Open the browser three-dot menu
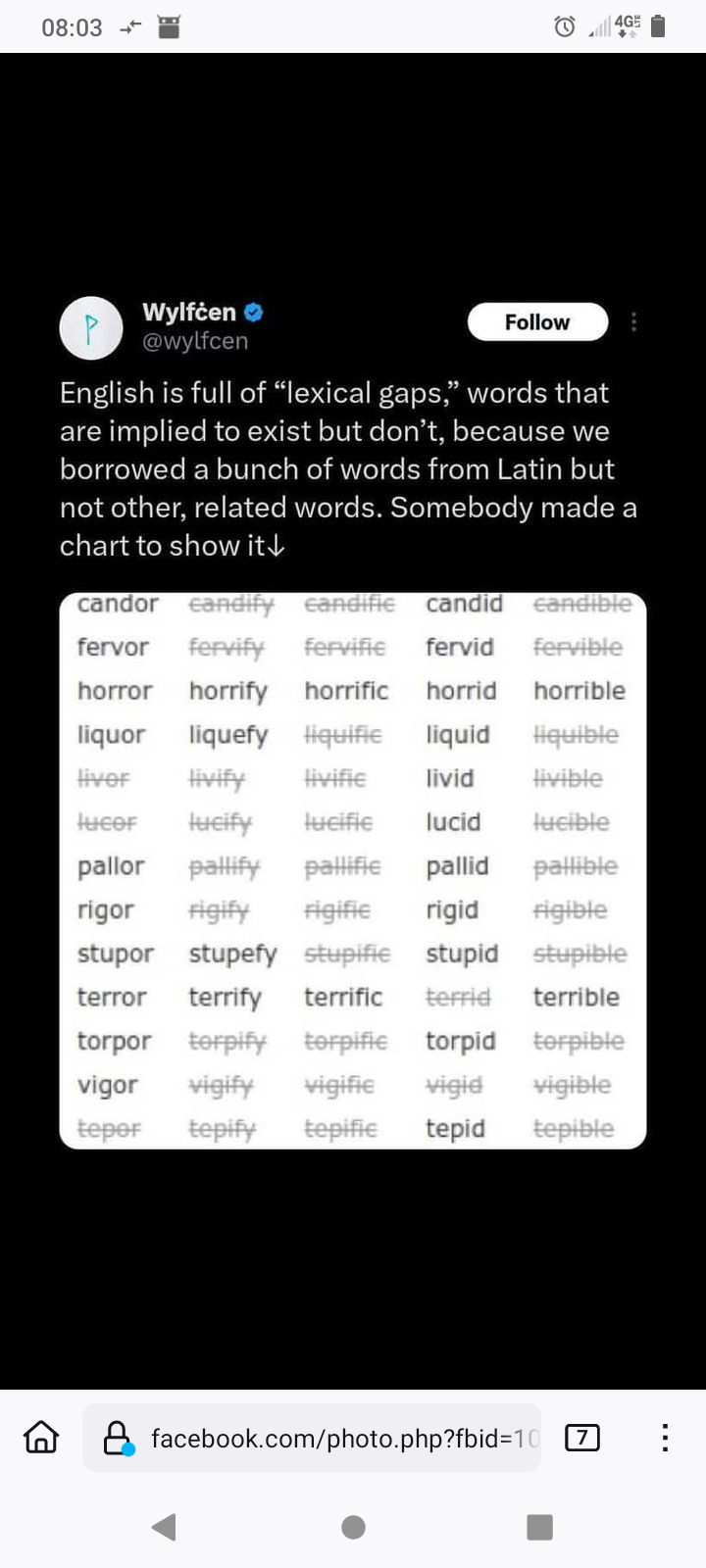This screenshot has width=706, height=1568. [x=665, y=1438]
